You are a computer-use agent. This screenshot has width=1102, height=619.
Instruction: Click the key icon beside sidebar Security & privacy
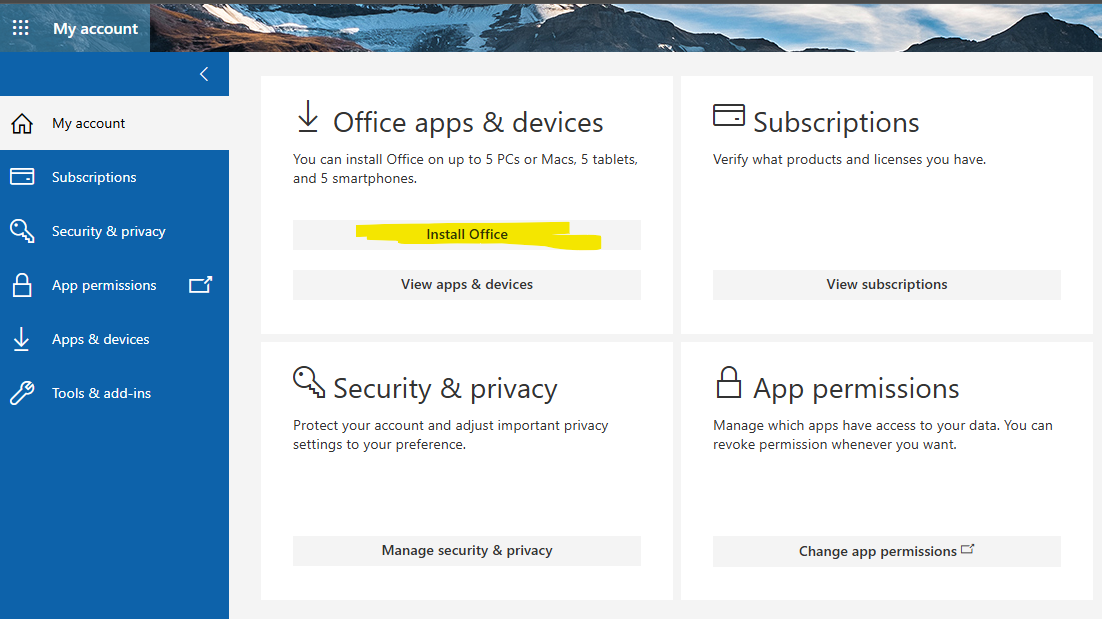coord(22,230)
